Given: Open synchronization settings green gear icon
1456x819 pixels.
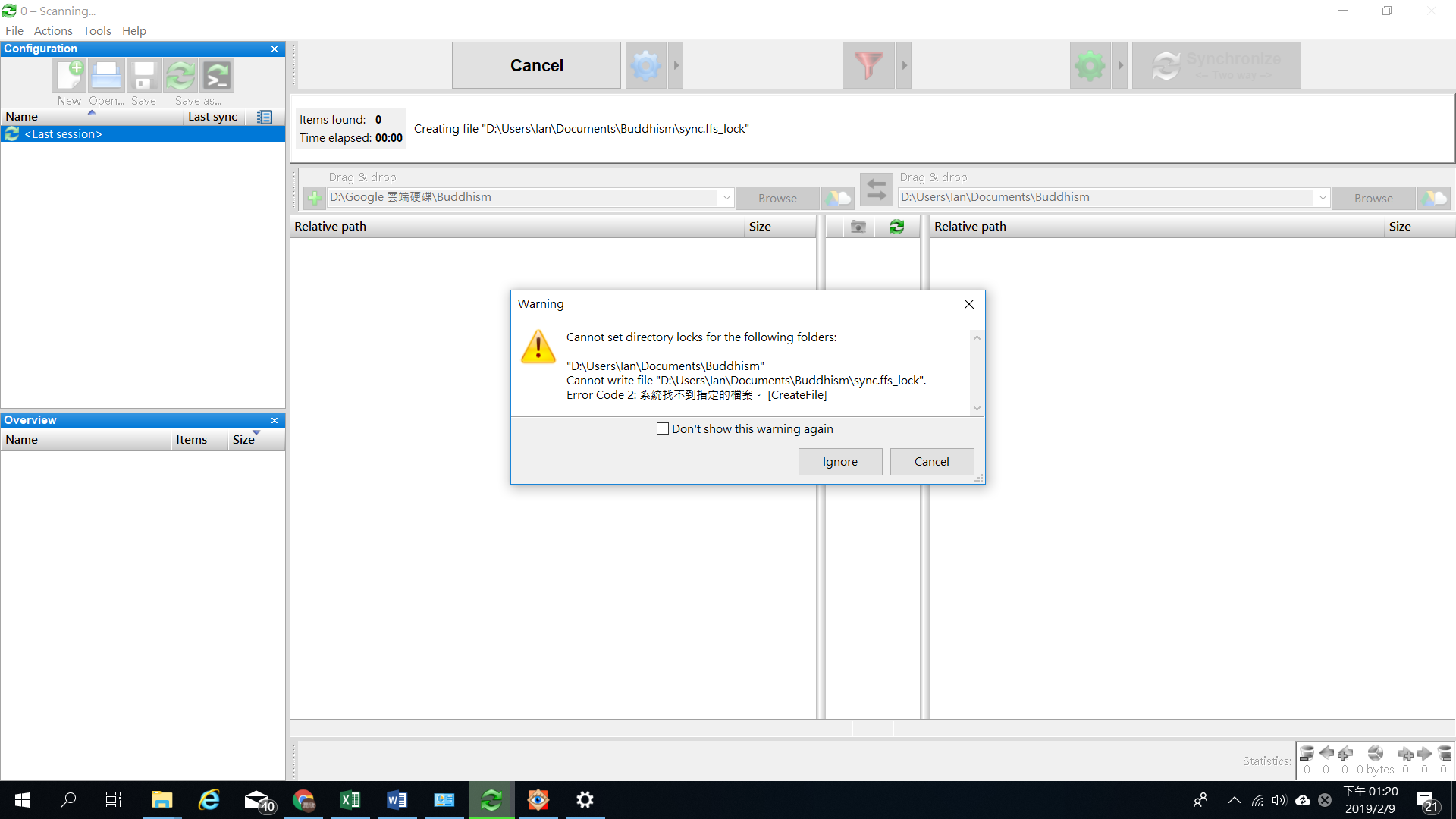Looking at the screenshot, I should point(1090,65).
